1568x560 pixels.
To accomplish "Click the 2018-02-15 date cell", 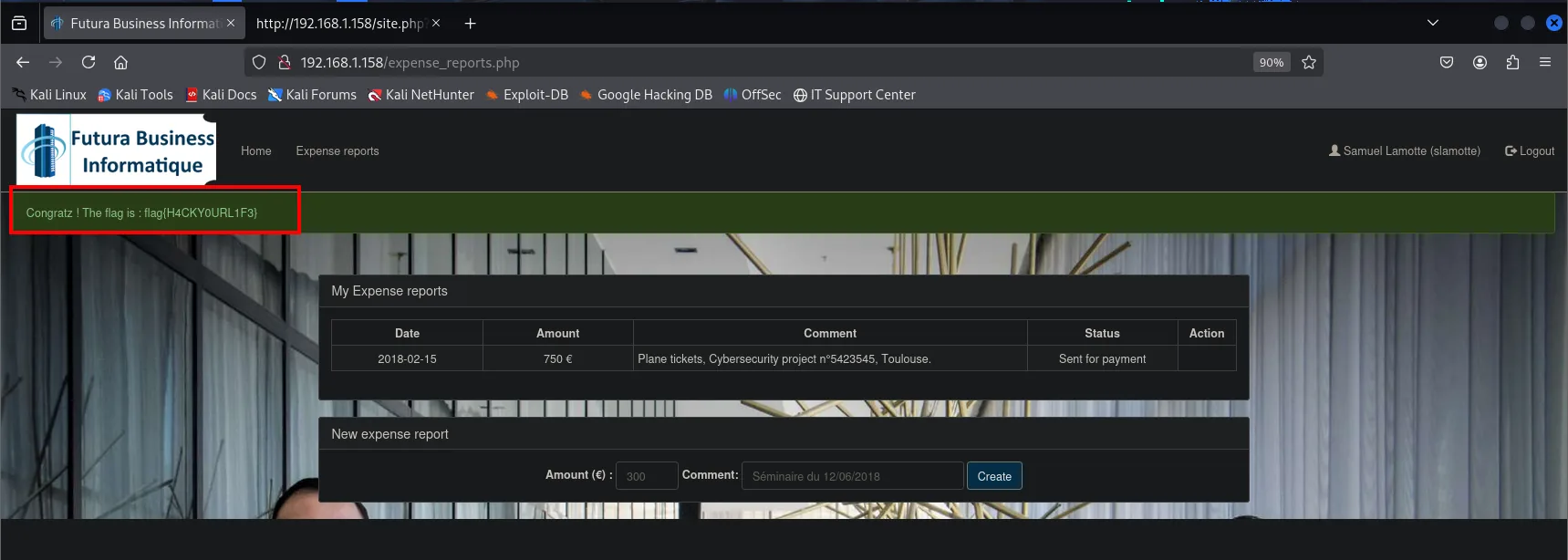I will click(x=407, y=359).
